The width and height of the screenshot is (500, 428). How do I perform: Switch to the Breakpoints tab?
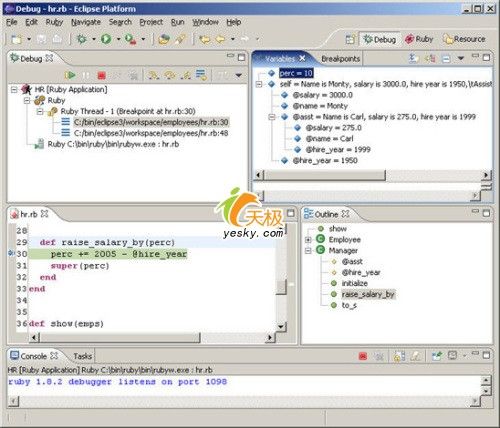click(x=340, y=59)
